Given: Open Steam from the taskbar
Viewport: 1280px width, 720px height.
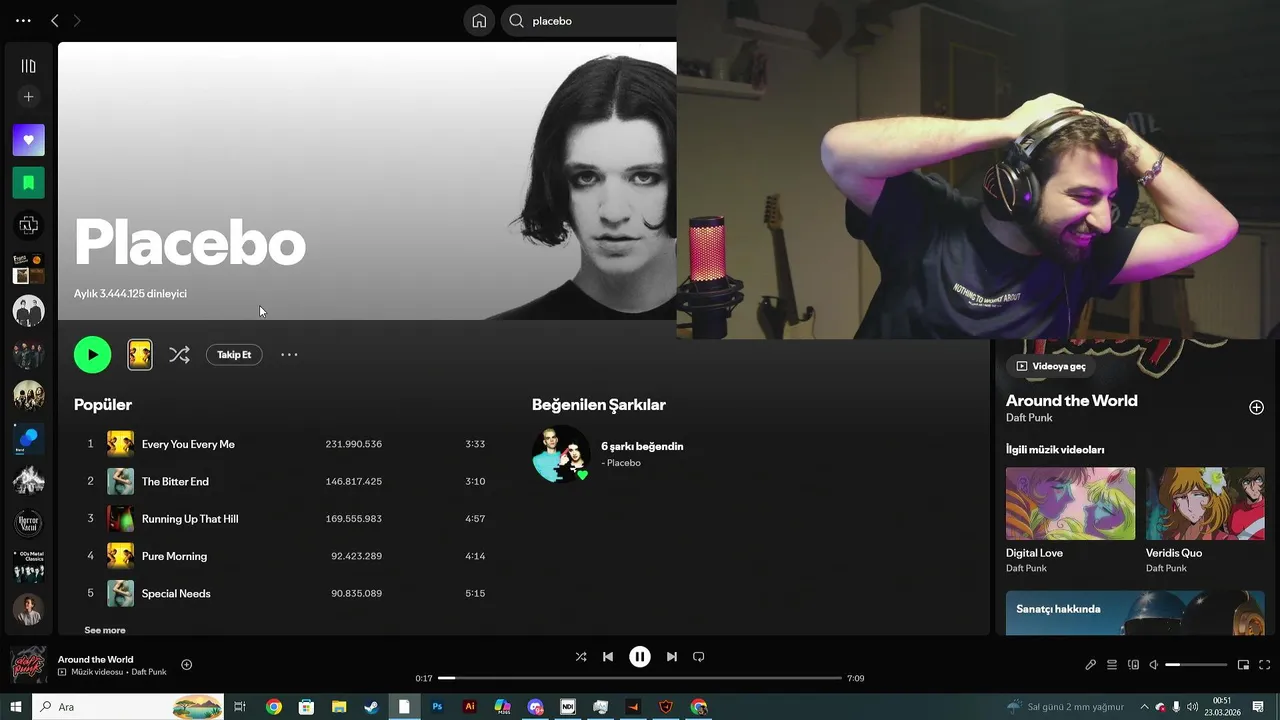Looking at the screenshot, I should pyautogui.click(x=371, y=707).
